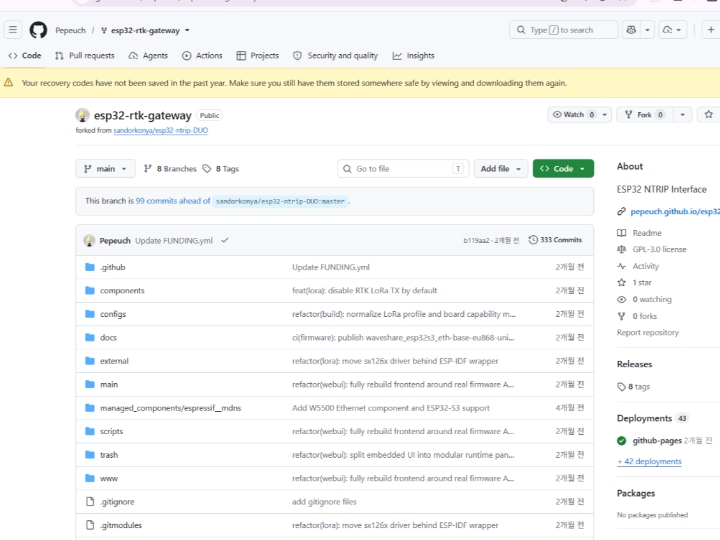The image size is (720, 540).
Task: View 8 Branches link
Action: point(170,169)
